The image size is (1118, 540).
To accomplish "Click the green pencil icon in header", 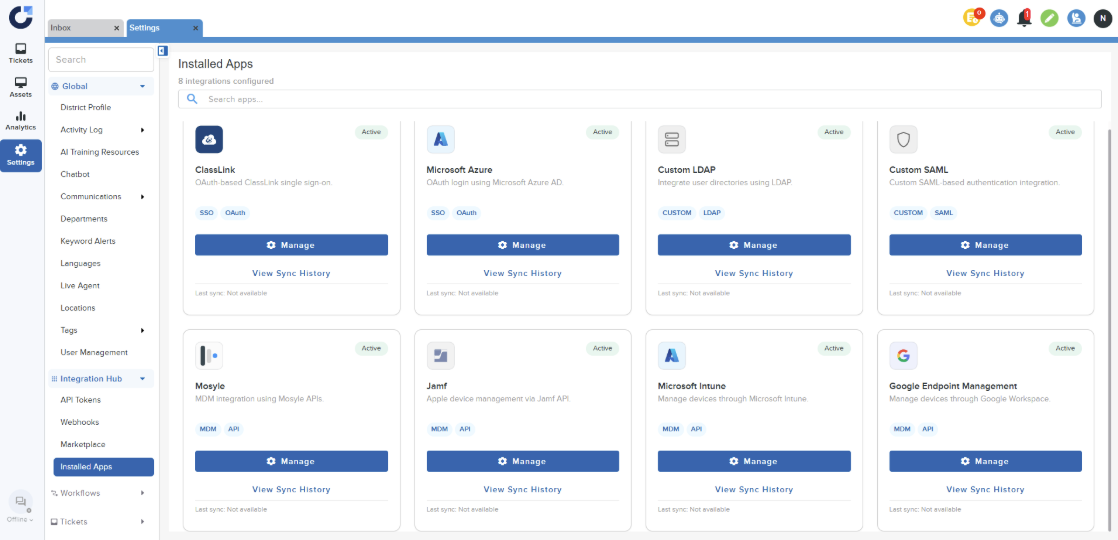I will click(1049, 18).
